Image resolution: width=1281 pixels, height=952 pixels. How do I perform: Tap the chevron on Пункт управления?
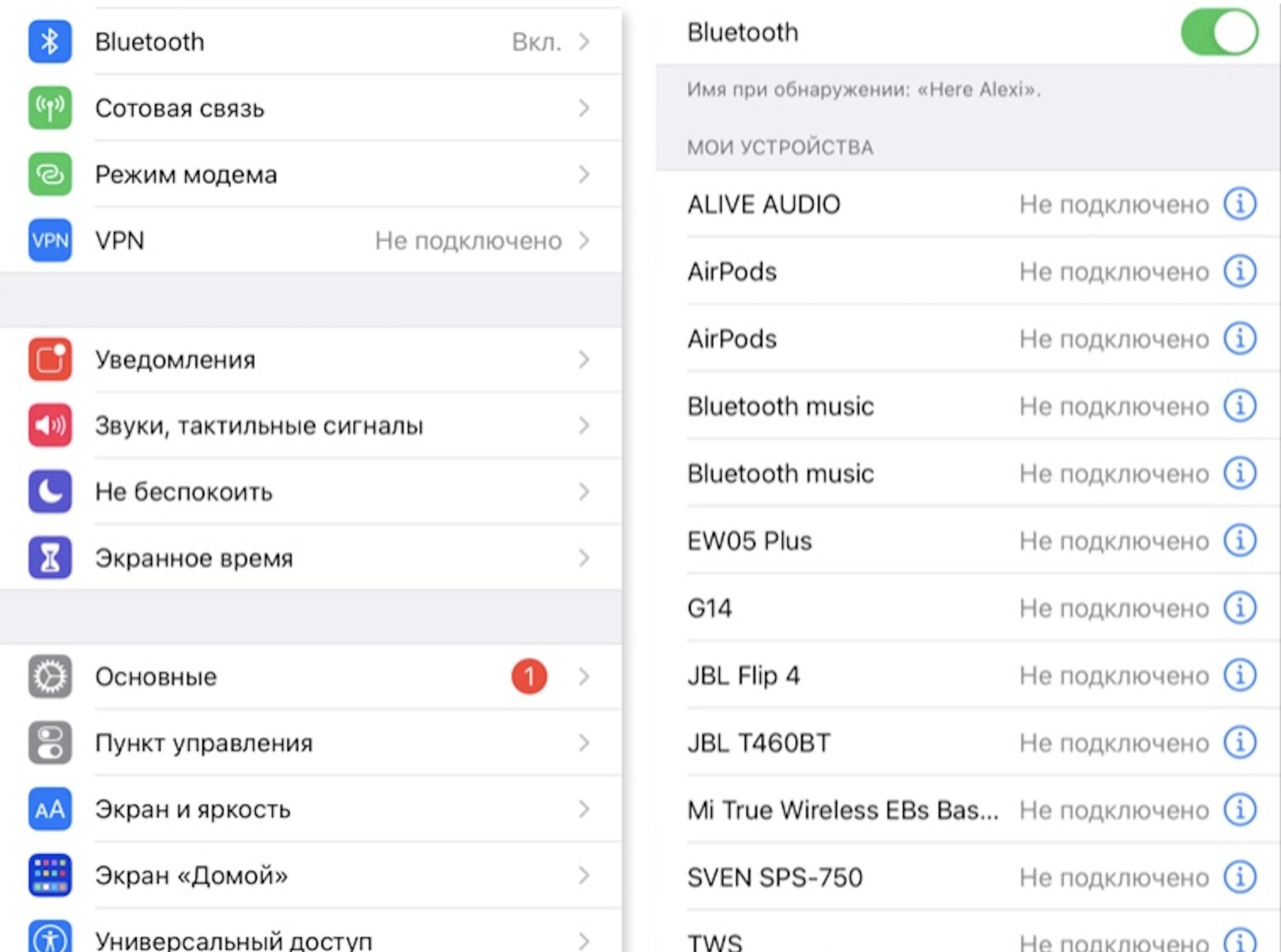(x=584, y=743)
